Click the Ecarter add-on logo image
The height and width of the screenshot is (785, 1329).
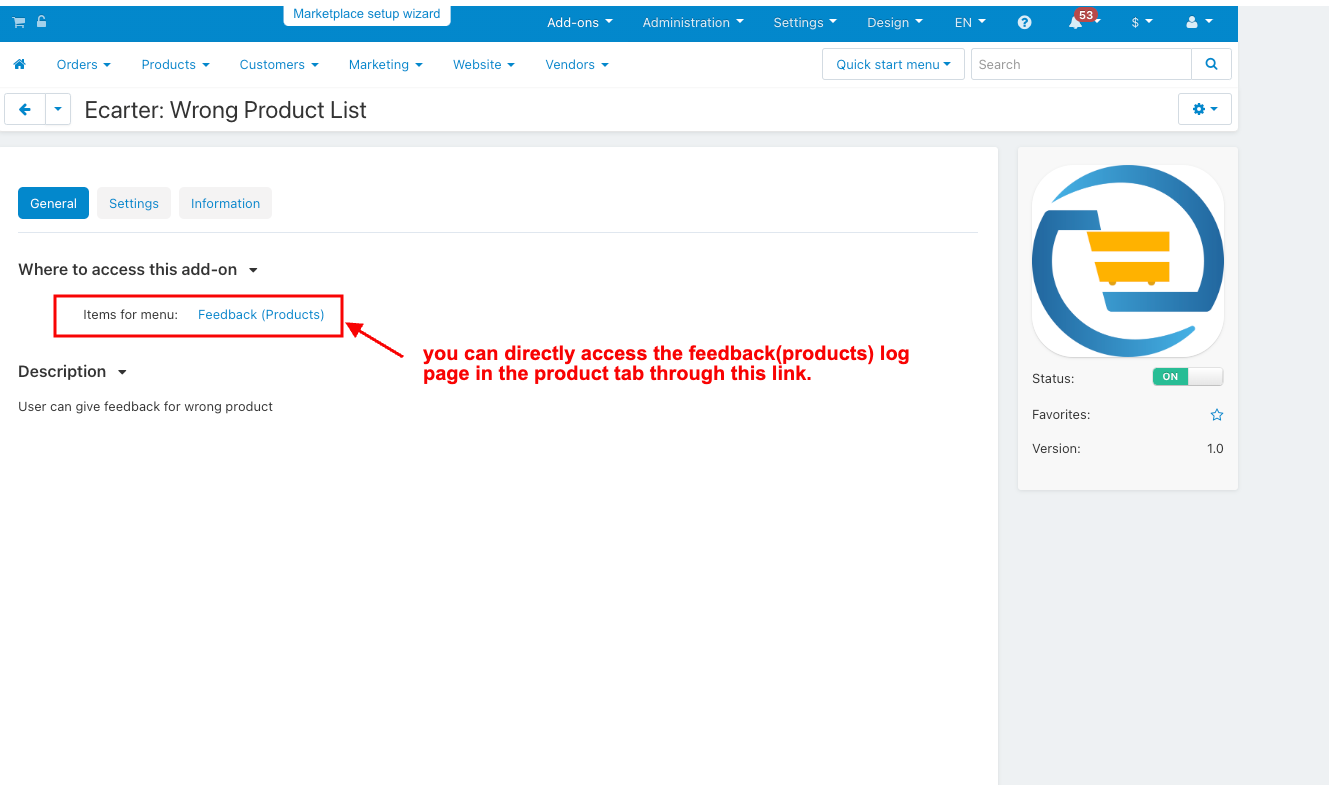pyautogui.click(x=1128, y=261)
